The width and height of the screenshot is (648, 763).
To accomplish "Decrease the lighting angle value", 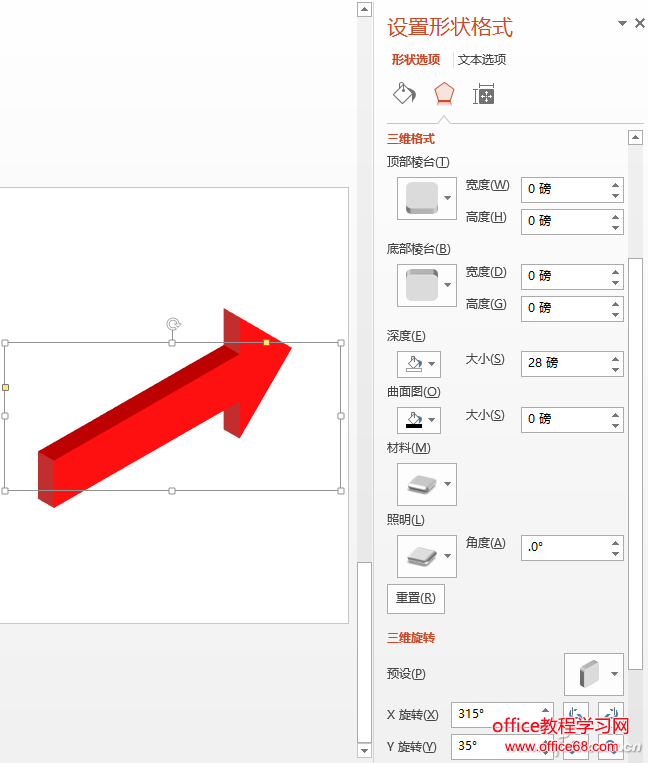I will 615,554.
